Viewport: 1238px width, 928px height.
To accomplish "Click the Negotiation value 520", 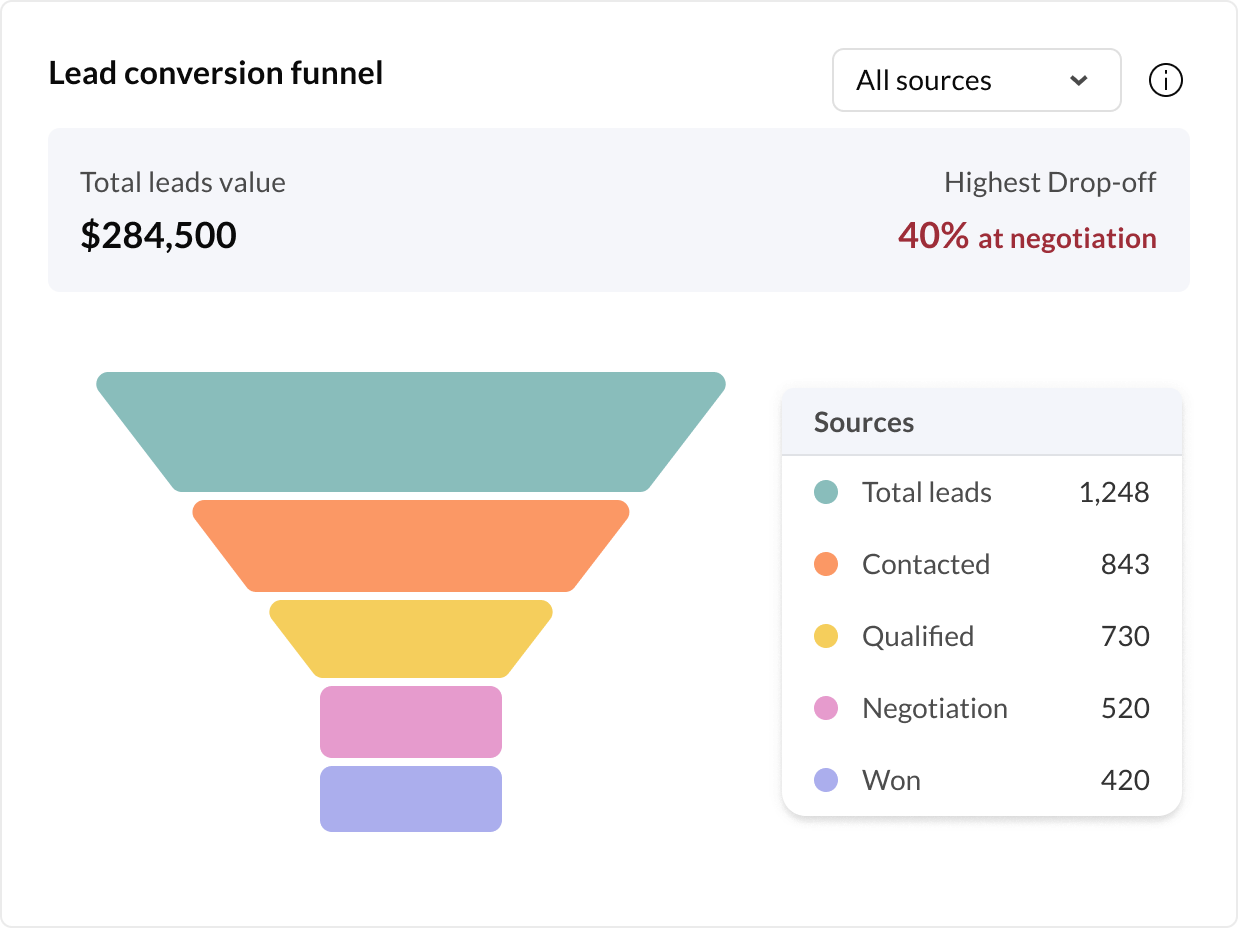I will point(1124,708).
